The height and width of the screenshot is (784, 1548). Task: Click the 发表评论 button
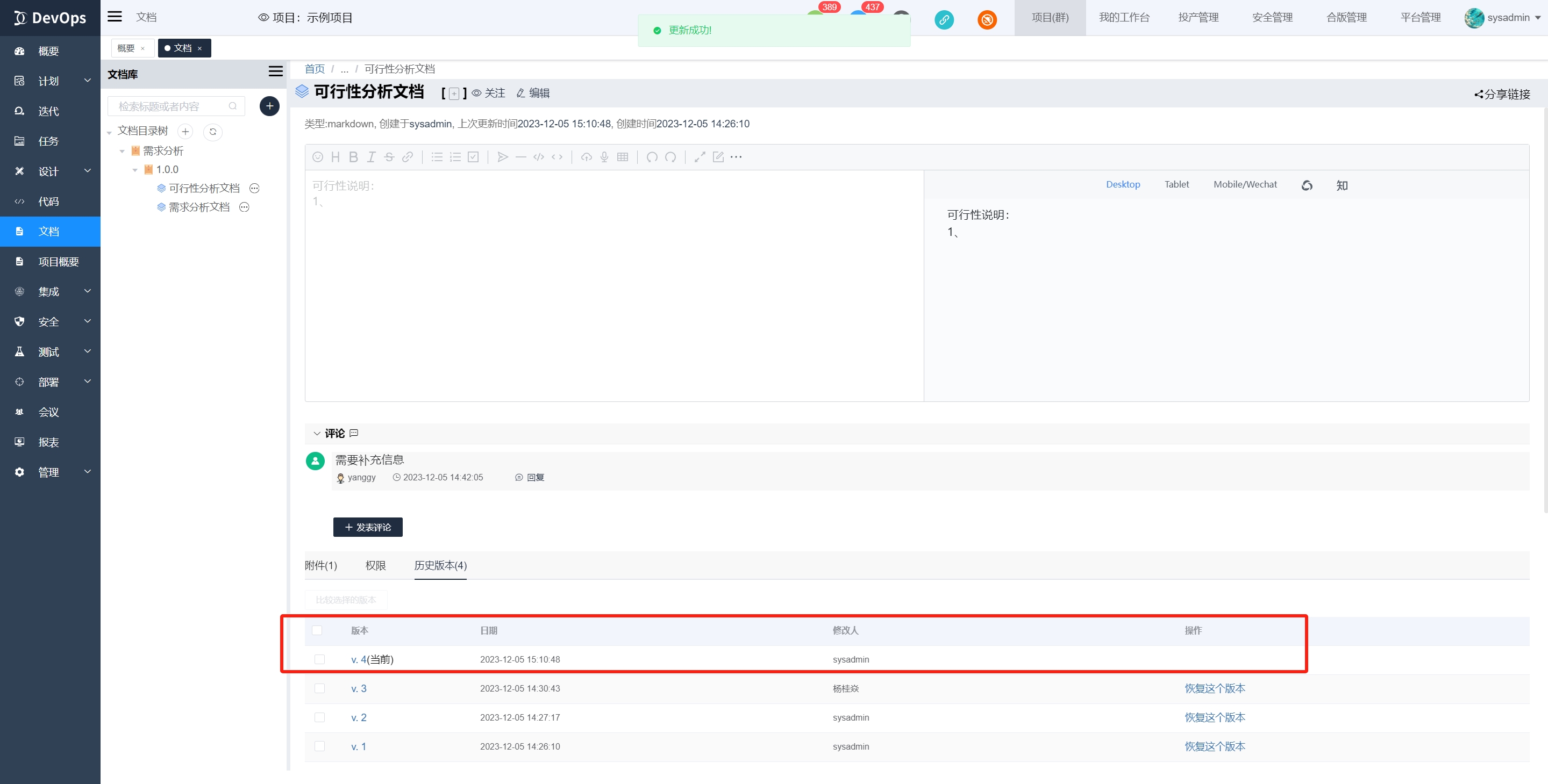(x=368, y=527)
